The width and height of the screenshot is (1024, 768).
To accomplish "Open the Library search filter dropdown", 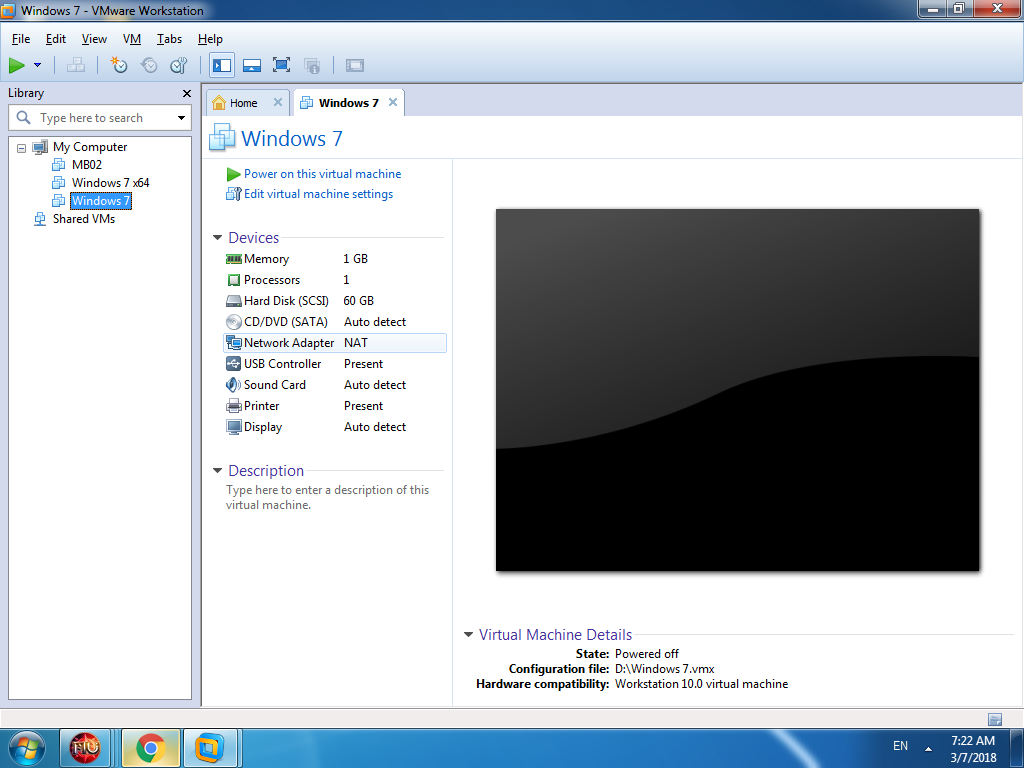I will [x=182, y=118].
